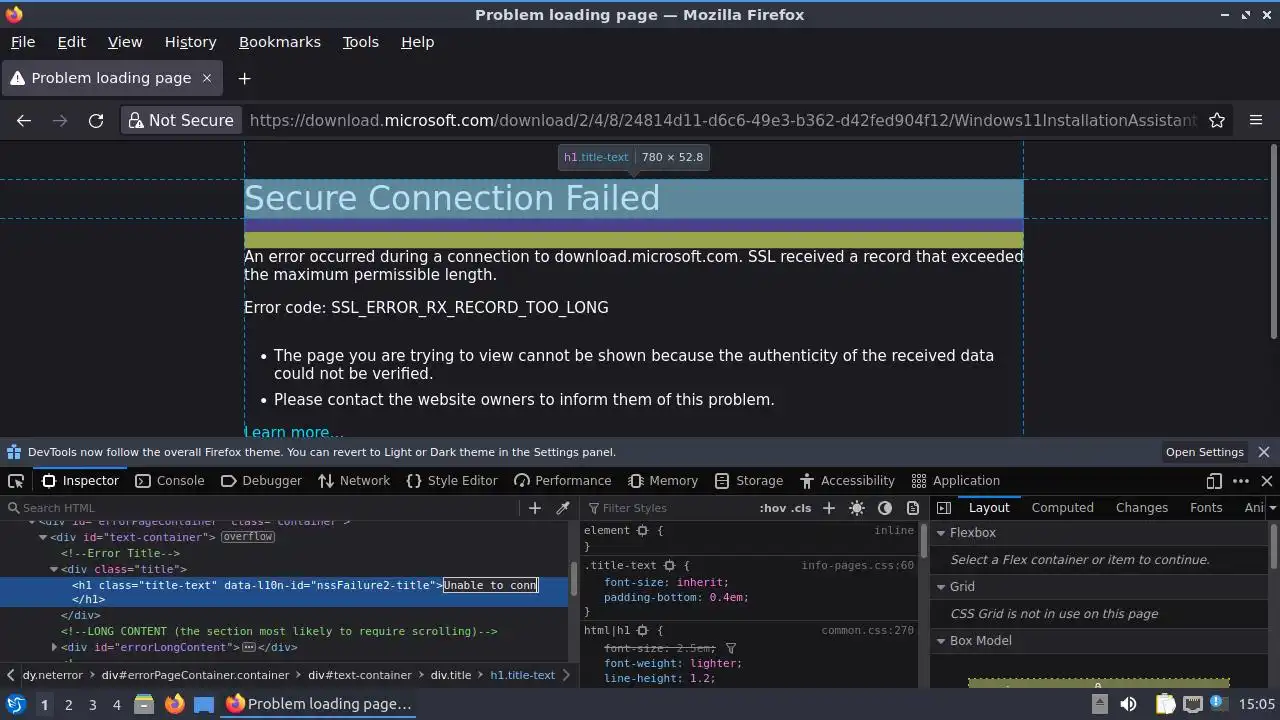Screen dimensions: 1280x720
Task: Collapse the Box Model section
Action: pyautogui.click(x=941, y=641)
